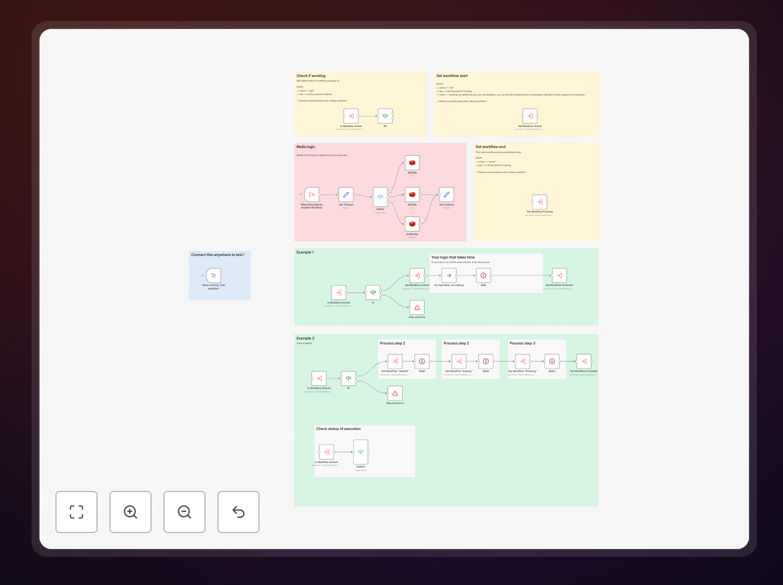
Task: Select the node in 'Set workflow end' note
Action: point(539,202)
